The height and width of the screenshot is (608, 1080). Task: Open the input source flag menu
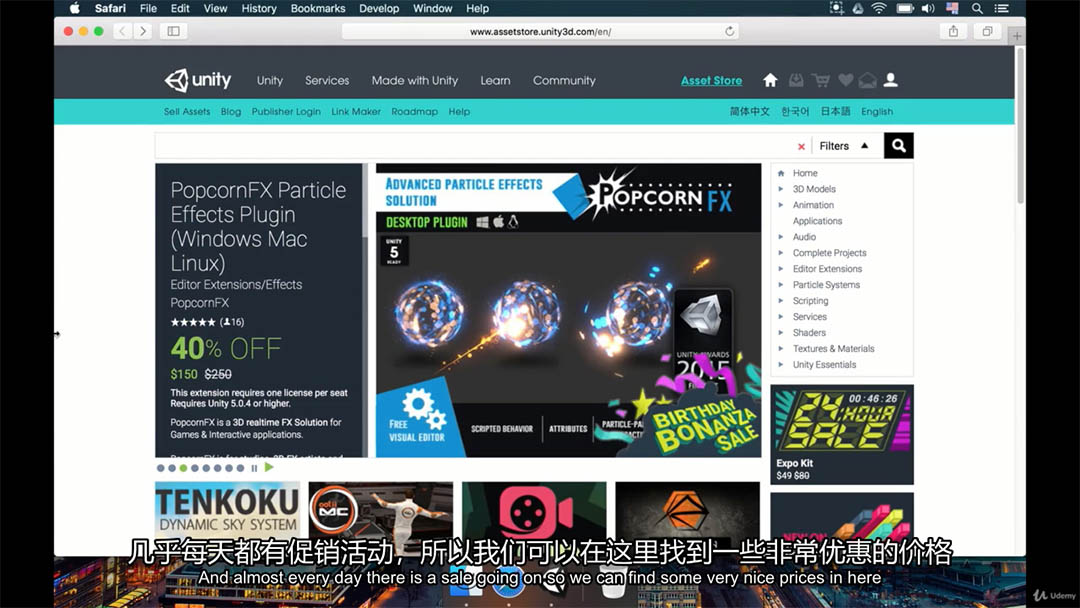pos(953,8)
